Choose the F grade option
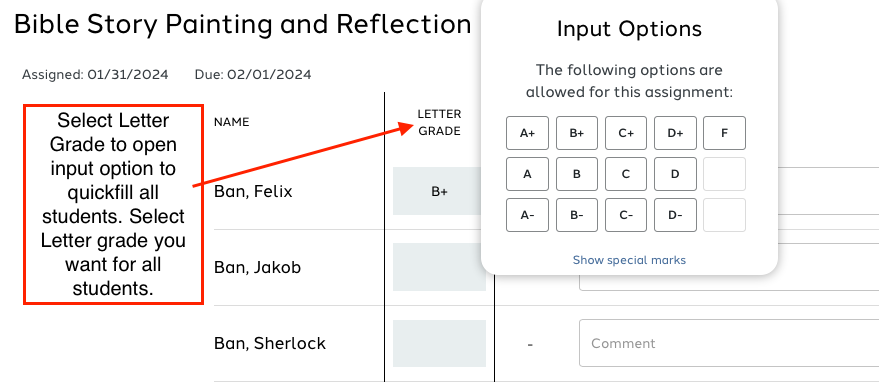The image size is (879, 389). pyautogui.click(x=724, y=133)
